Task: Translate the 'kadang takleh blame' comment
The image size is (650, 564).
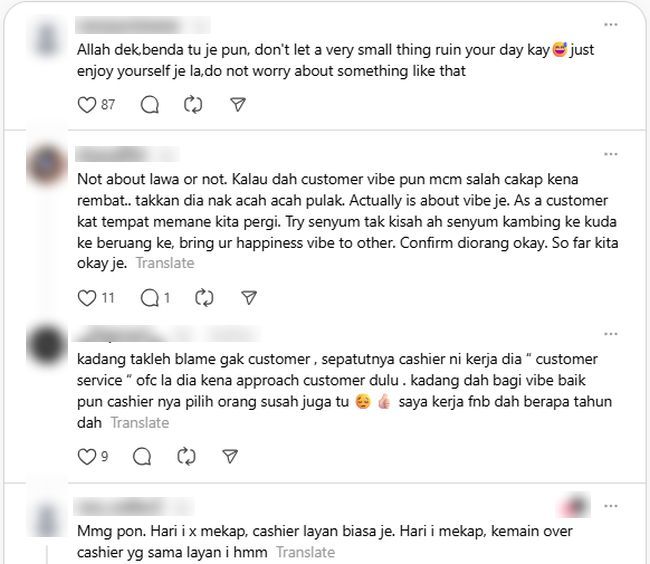Action: click(140, 423)
